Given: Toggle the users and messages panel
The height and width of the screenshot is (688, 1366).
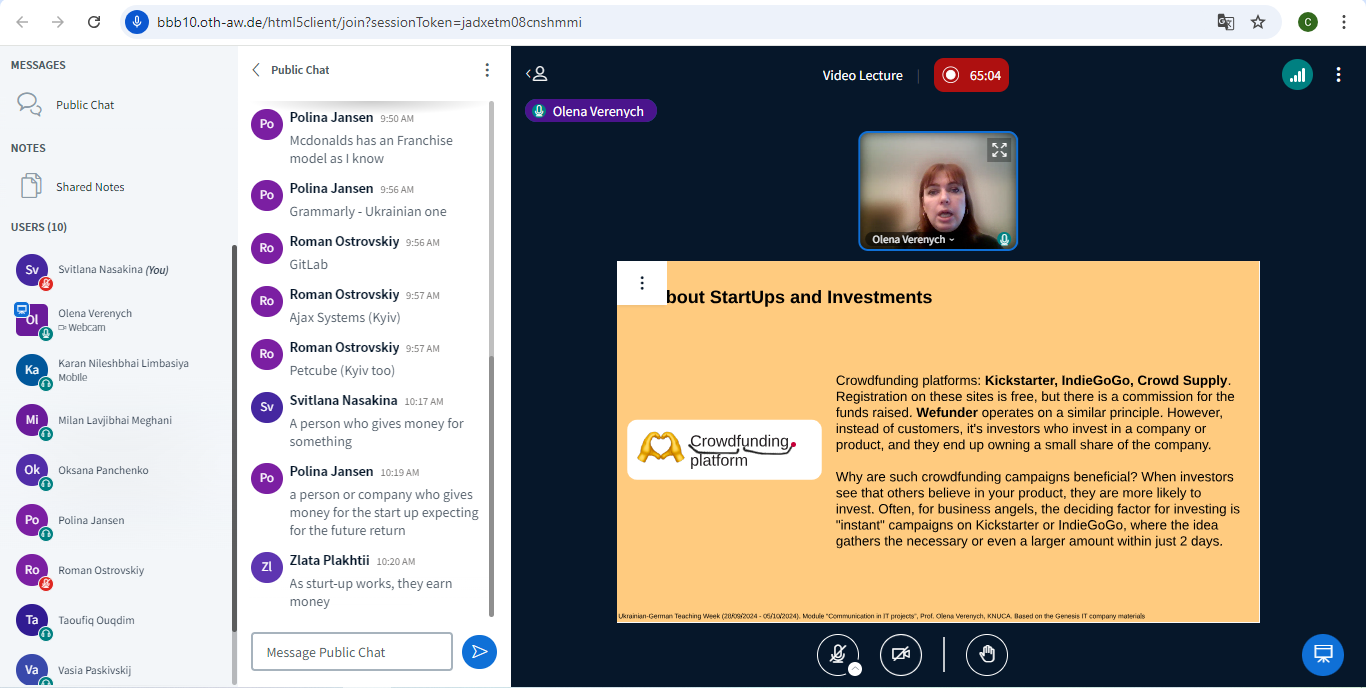Looking at the screenshot, I should pos(537,74).
